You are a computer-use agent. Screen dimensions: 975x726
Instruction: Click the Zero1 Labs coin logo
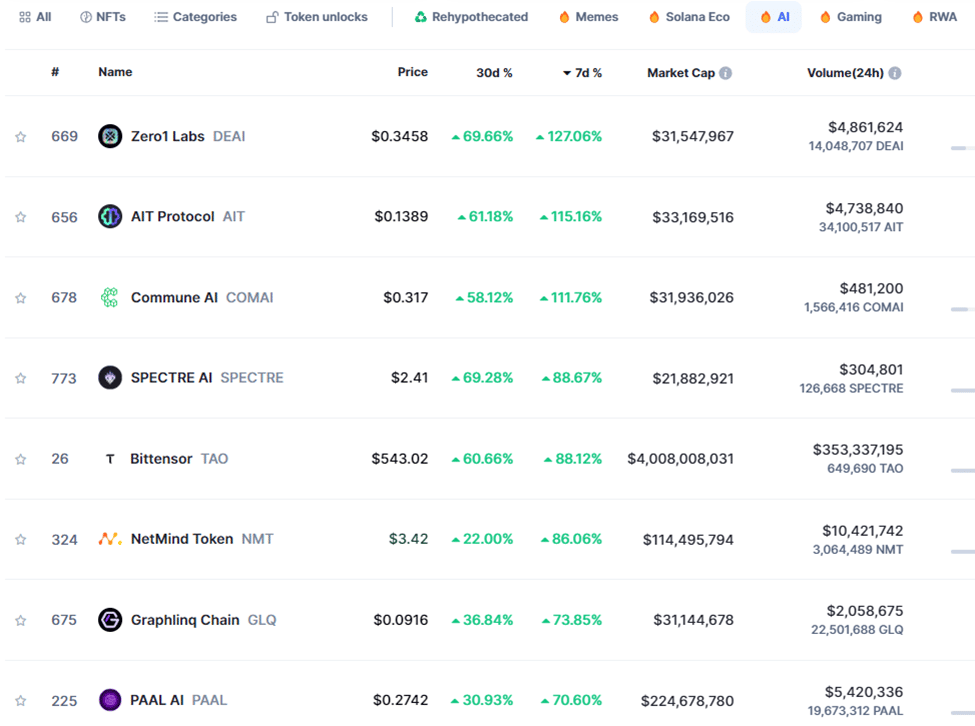pos(110,136)
